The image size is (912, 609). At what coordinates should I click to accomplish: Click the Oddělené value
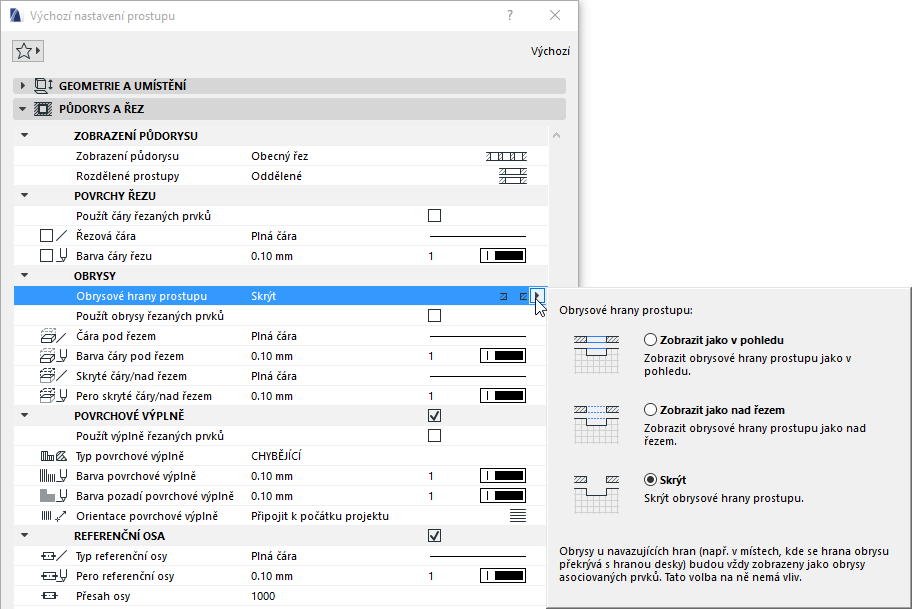277,176
